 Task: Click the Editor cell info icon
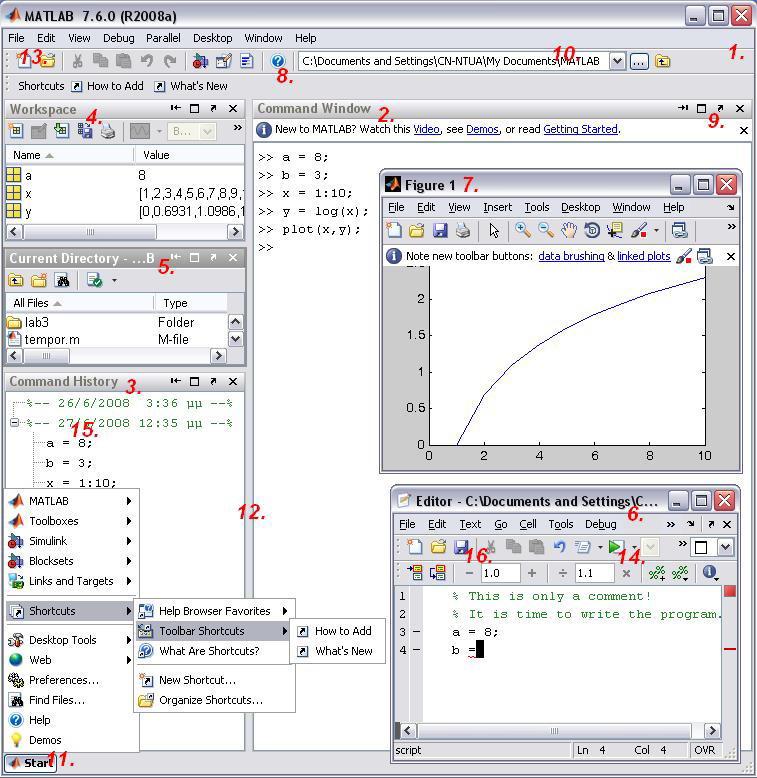coord(710,573)
